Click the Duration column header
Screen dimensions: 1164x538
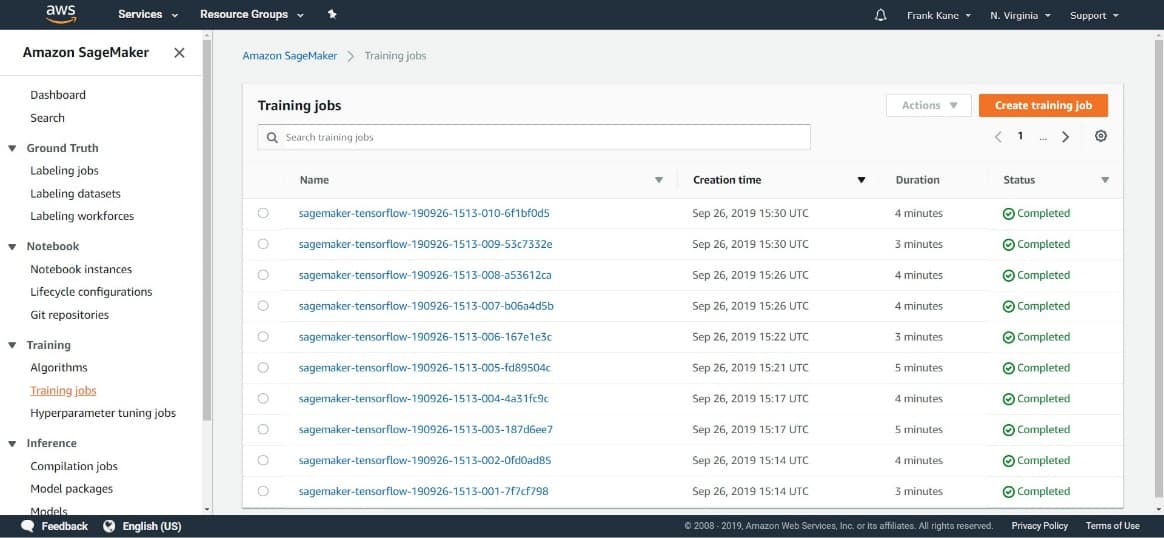coord(918,180)
